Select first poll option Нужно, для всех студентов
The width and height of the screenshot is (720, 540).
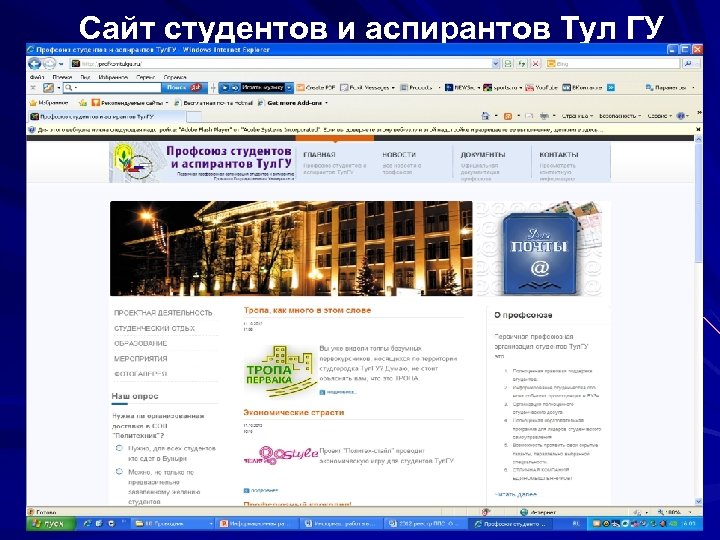119,448
